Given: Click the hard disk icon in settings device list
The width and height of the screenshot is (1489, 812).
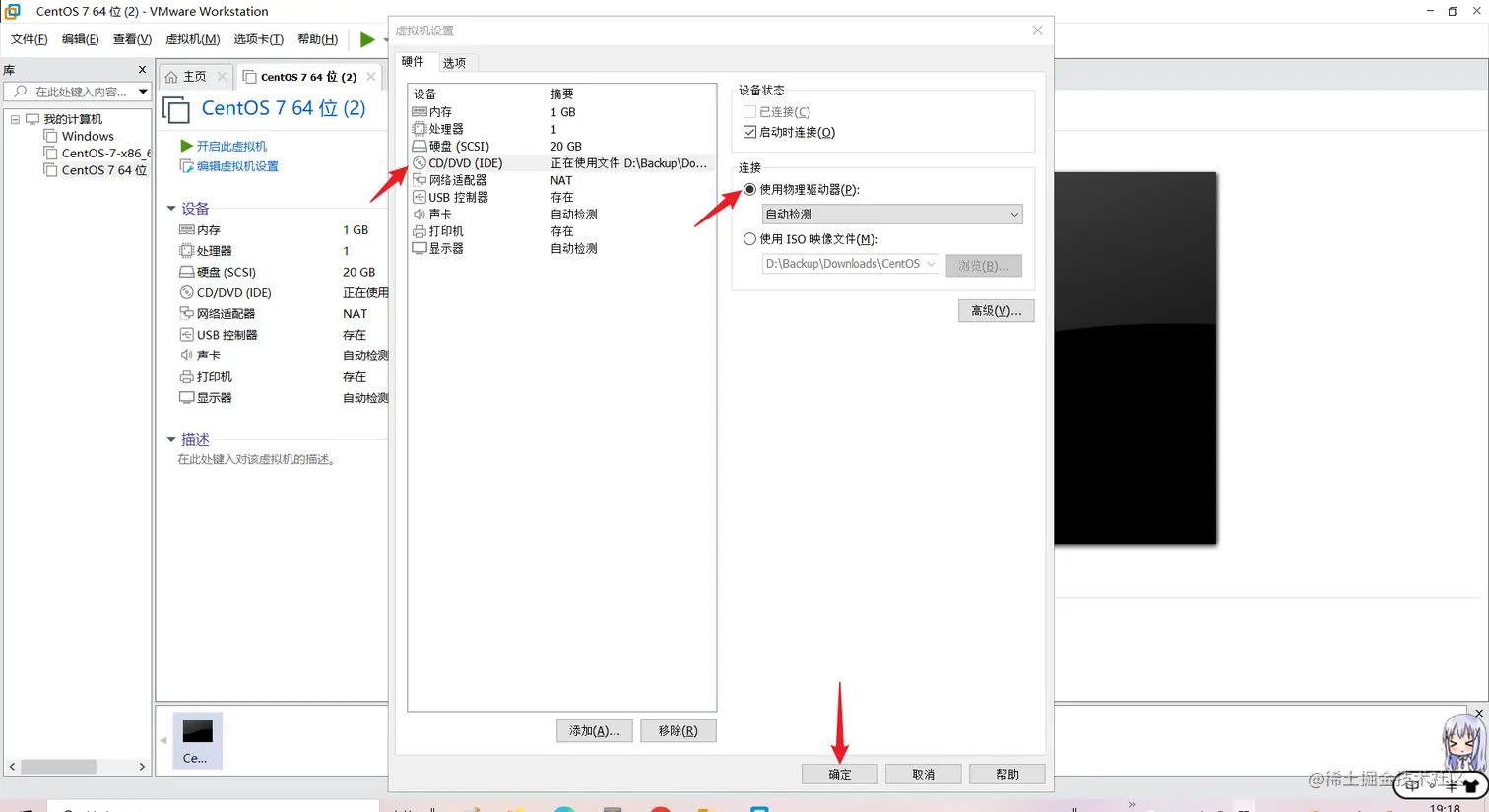Looking at the screenshot, I should click(x=420, y=146).
